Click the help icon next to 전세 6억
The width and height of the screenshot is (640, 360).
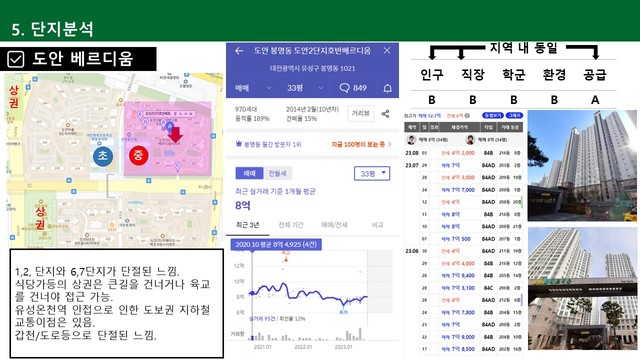(x=467, y=116)
